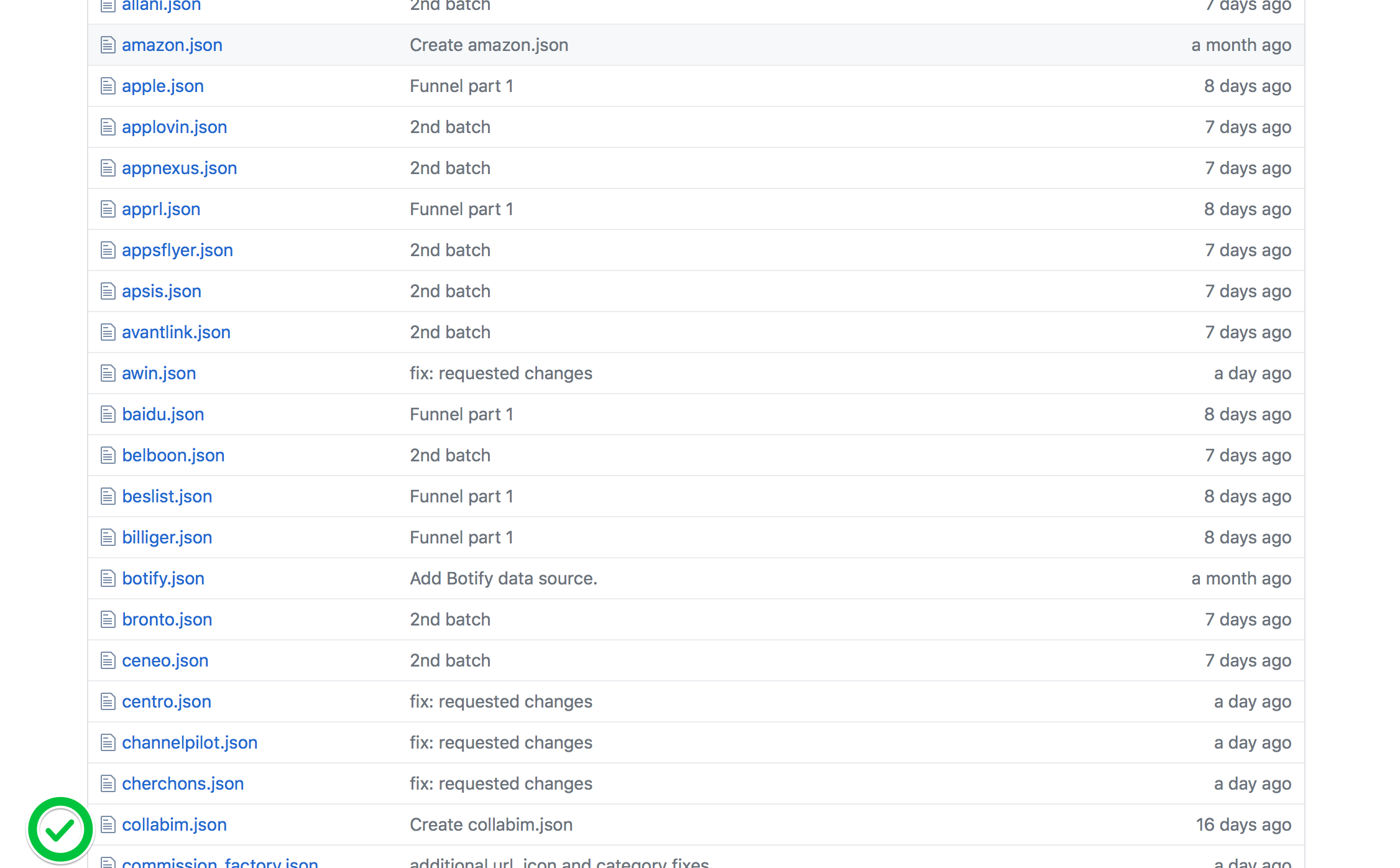Open awin.json's 'fix: requested changes' commit

click(501, 373)
